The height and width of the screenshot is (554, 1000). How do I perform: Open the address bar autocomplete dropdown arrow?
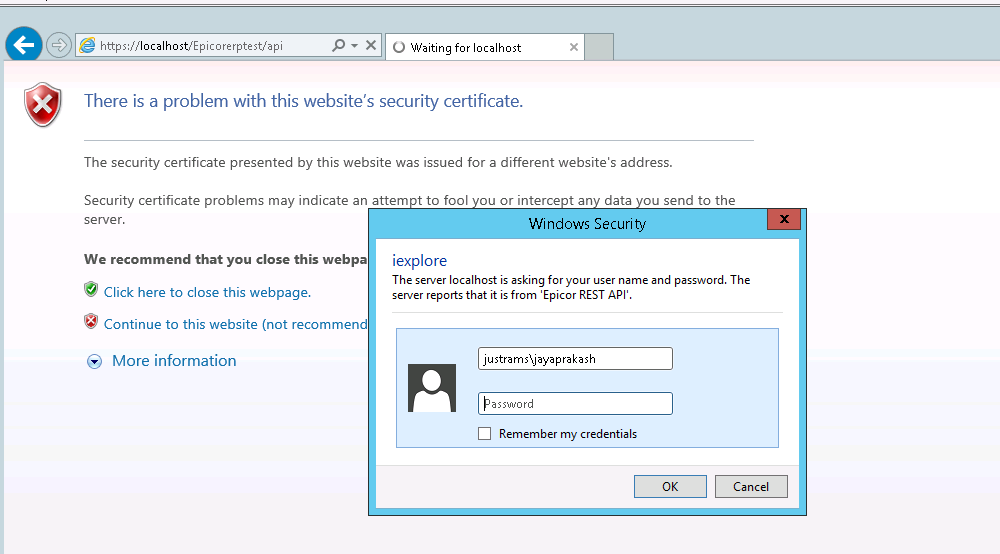point(355,46)
